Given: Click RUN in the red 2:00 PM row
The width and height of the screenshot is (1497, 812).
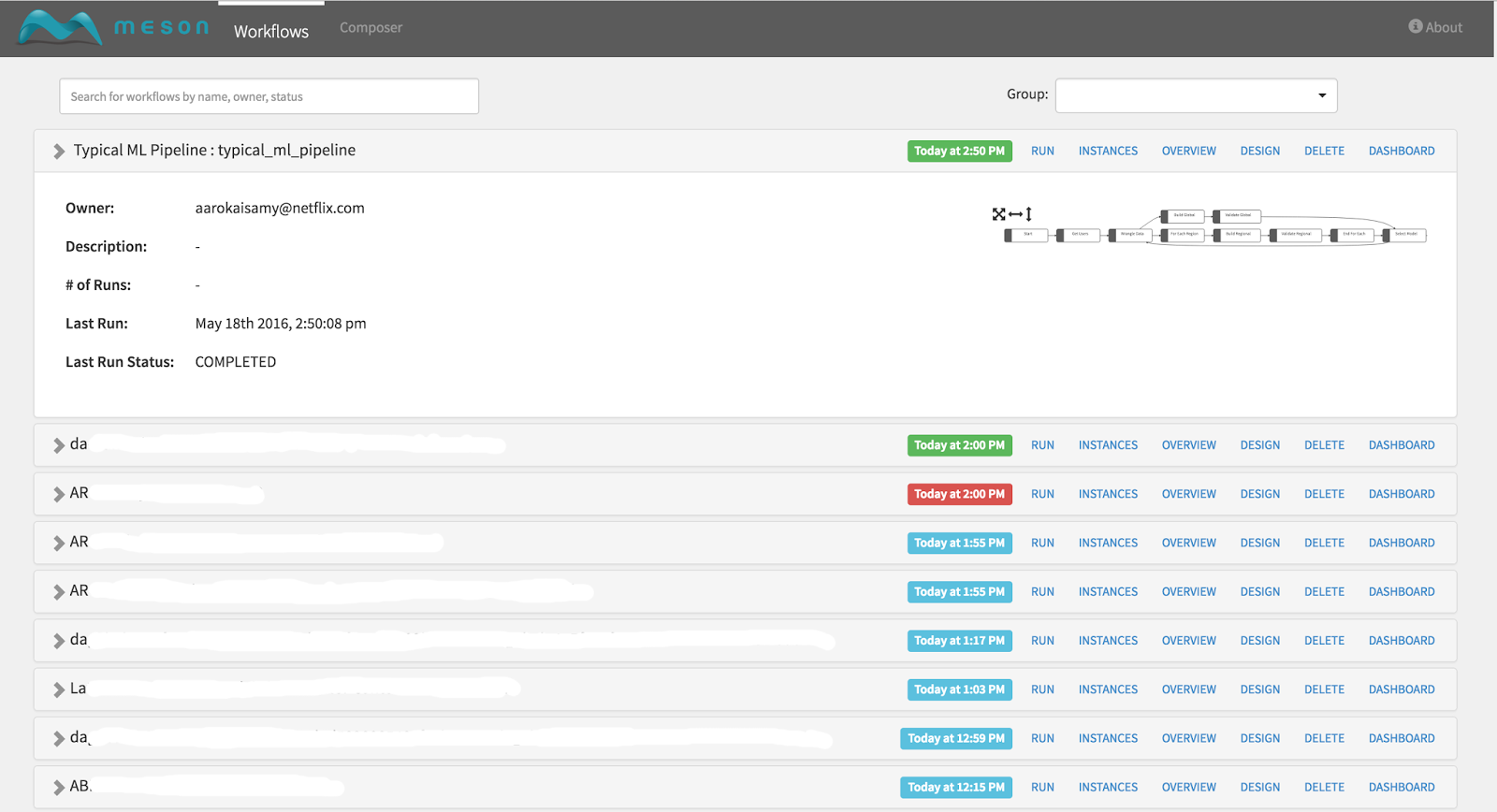Looking at the screenshot, I should [x=1042, y=494].
